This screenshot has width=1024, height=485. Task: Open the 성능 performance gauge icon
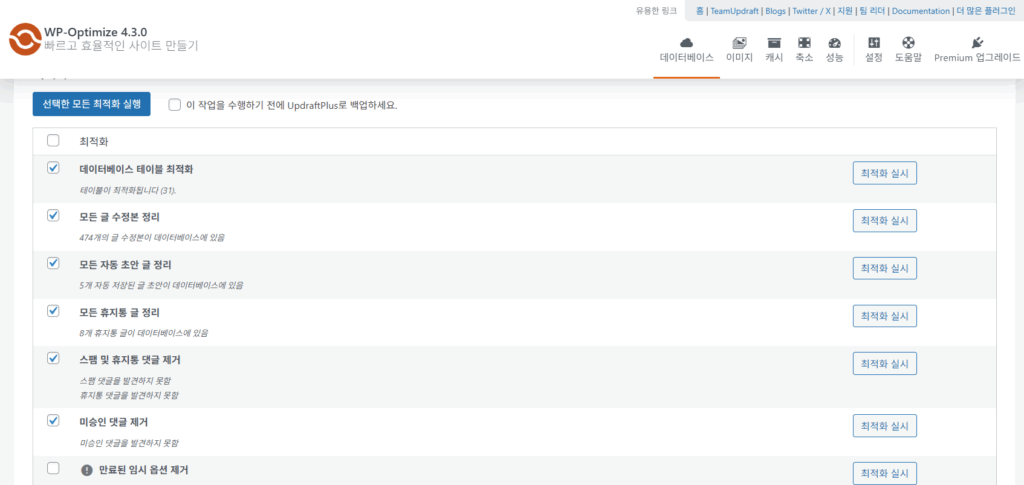pos(834,42)
